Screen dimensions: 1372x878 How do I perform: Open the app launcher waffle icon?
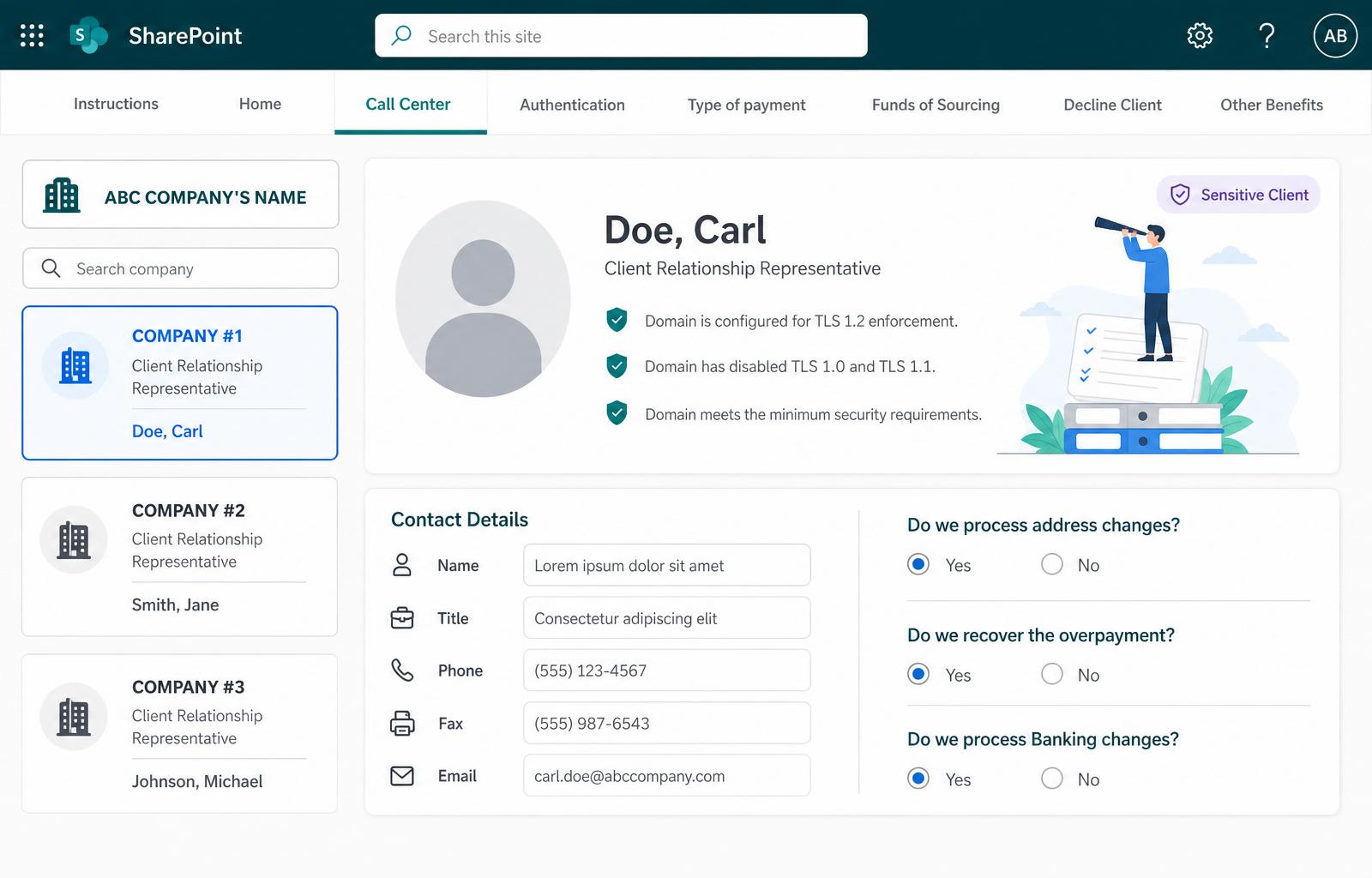[x=32, y=35]
